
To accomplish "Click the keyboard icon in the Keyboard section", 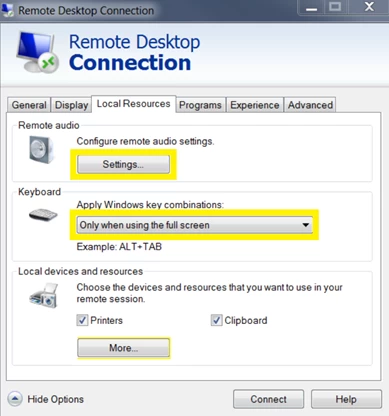I will [43, 215].
